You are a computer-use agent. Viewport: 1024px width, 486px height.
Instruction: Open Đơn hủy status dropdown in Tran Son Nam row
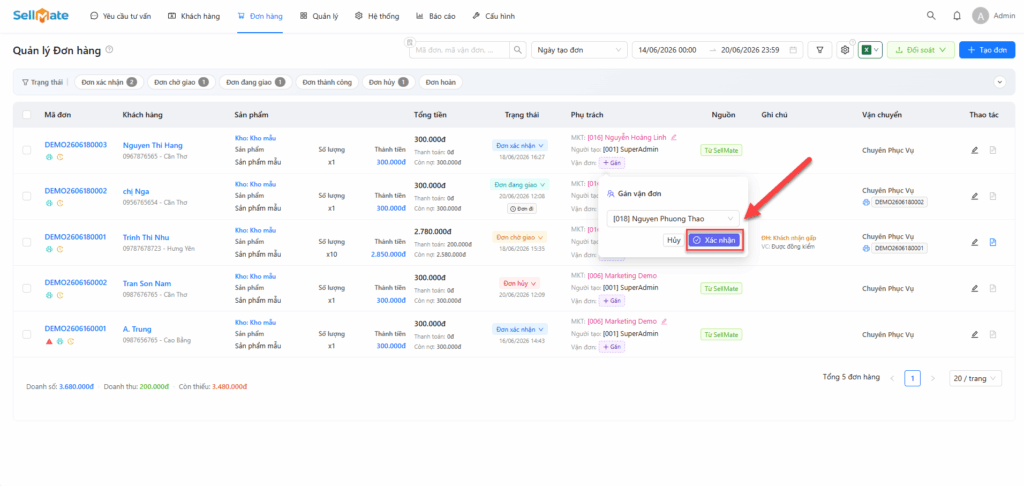pyautogui.click(x=520, y=283)
